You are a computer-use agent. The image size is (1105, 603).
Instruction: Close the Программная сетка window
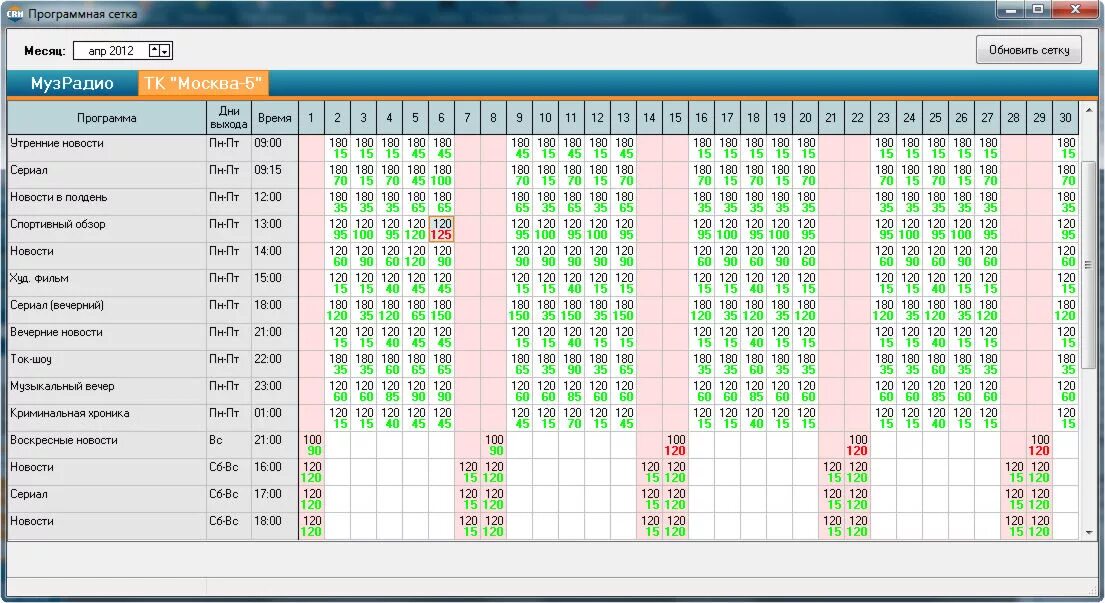coord(1075,10)
